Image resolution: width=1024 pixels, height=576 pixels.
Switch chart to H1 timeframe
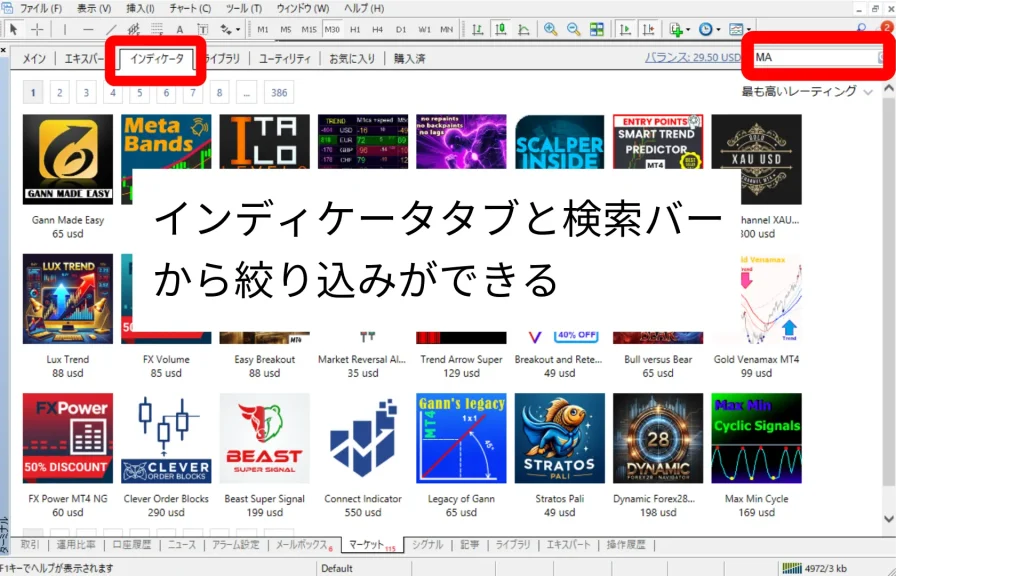355,29
